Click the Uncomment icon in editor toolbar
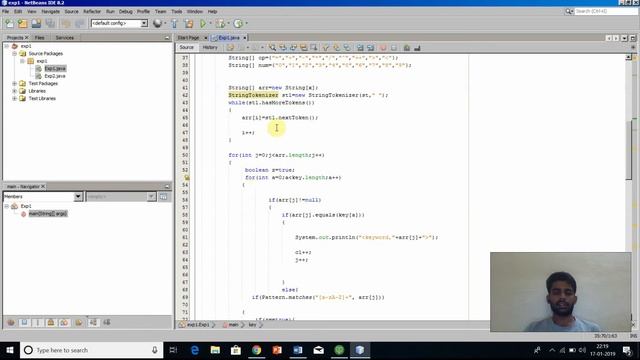 click(417, 48)
